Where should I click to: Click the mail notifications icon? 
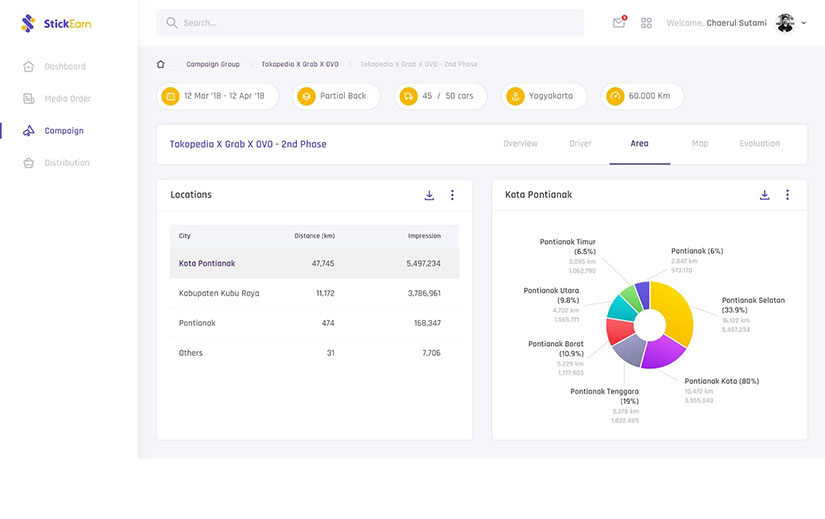(x=619, y=23)
